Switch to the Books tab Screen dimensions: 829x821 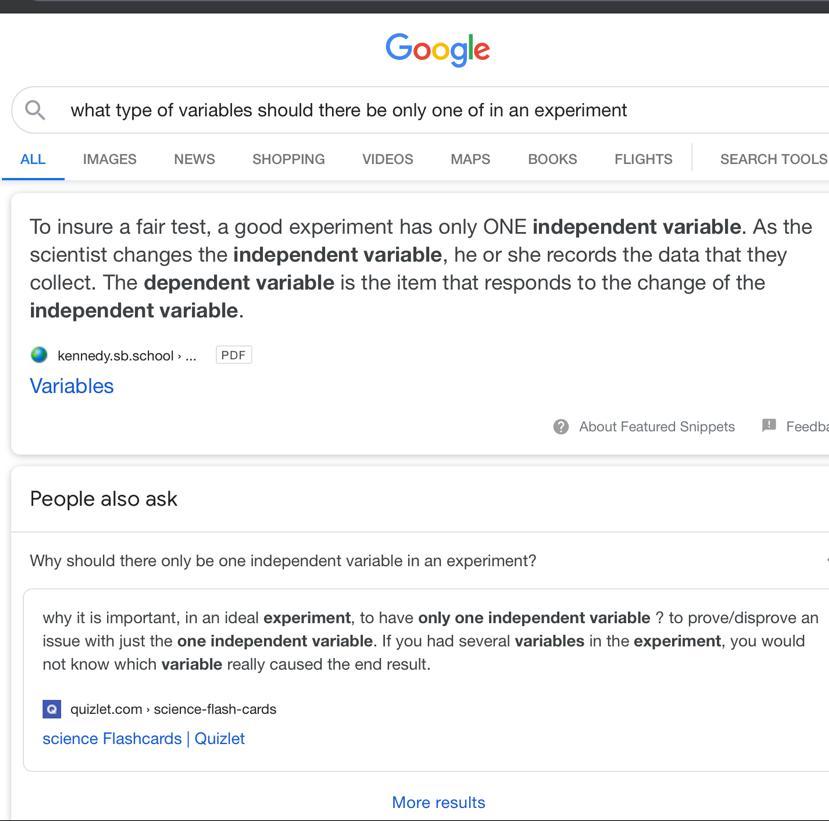tap(552, 159)
